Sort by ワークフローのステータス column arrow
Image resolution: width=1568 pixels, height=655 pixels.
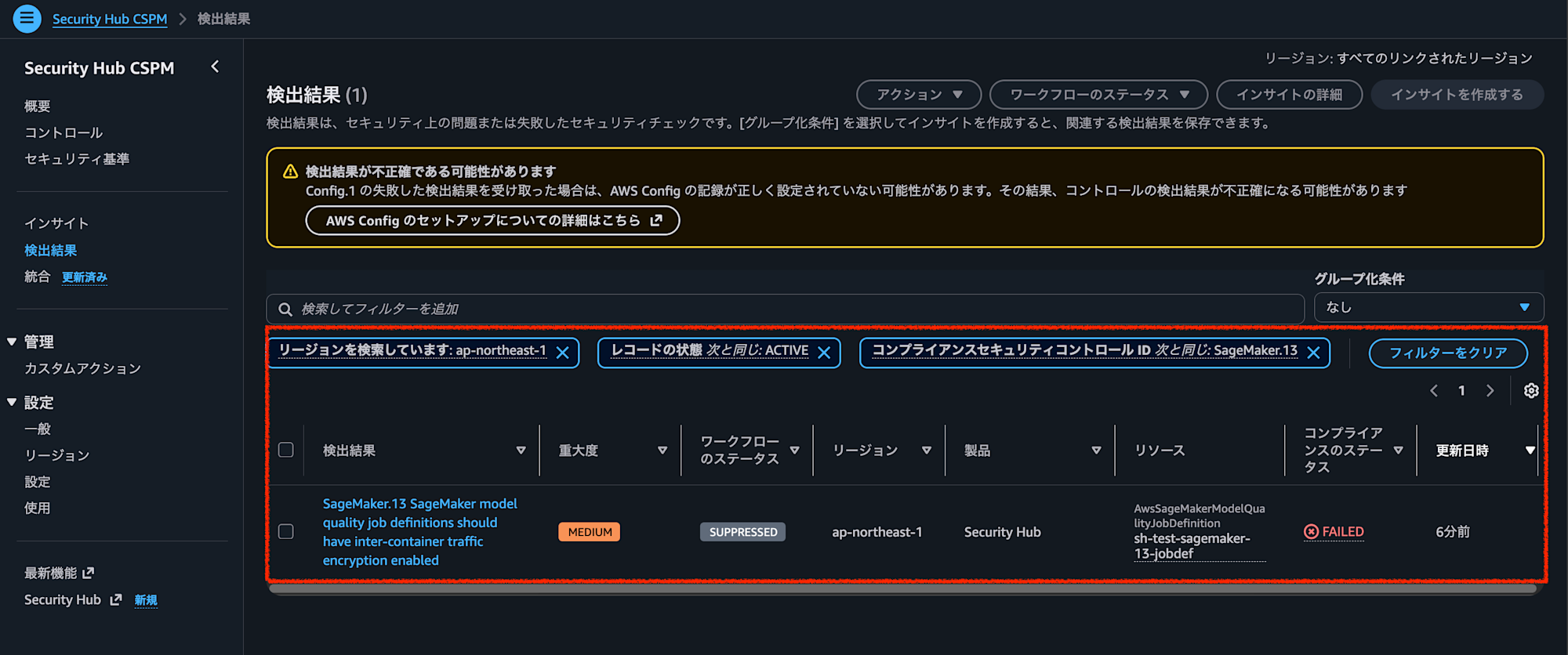(x=794, y=451)
